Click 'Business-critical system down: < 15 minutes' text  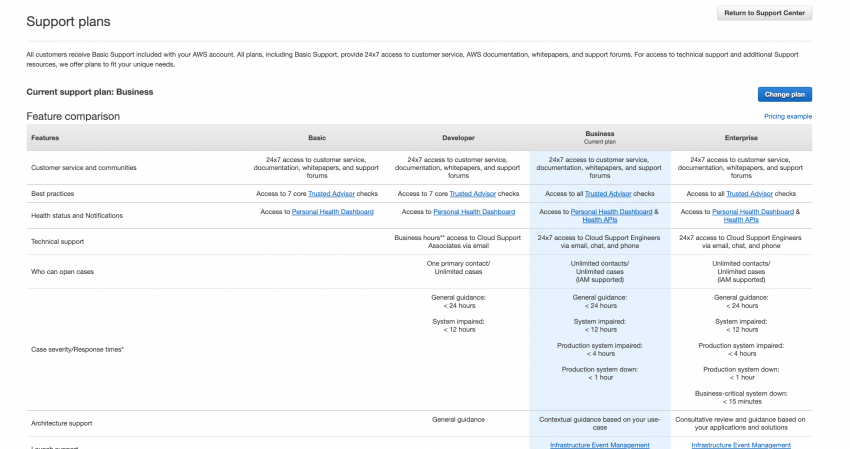click(741, 397)
